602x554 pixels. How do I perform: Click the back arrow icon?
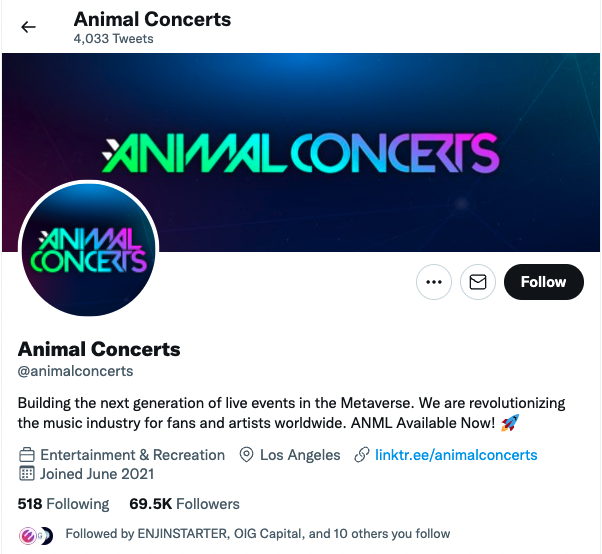coord(28,27)
